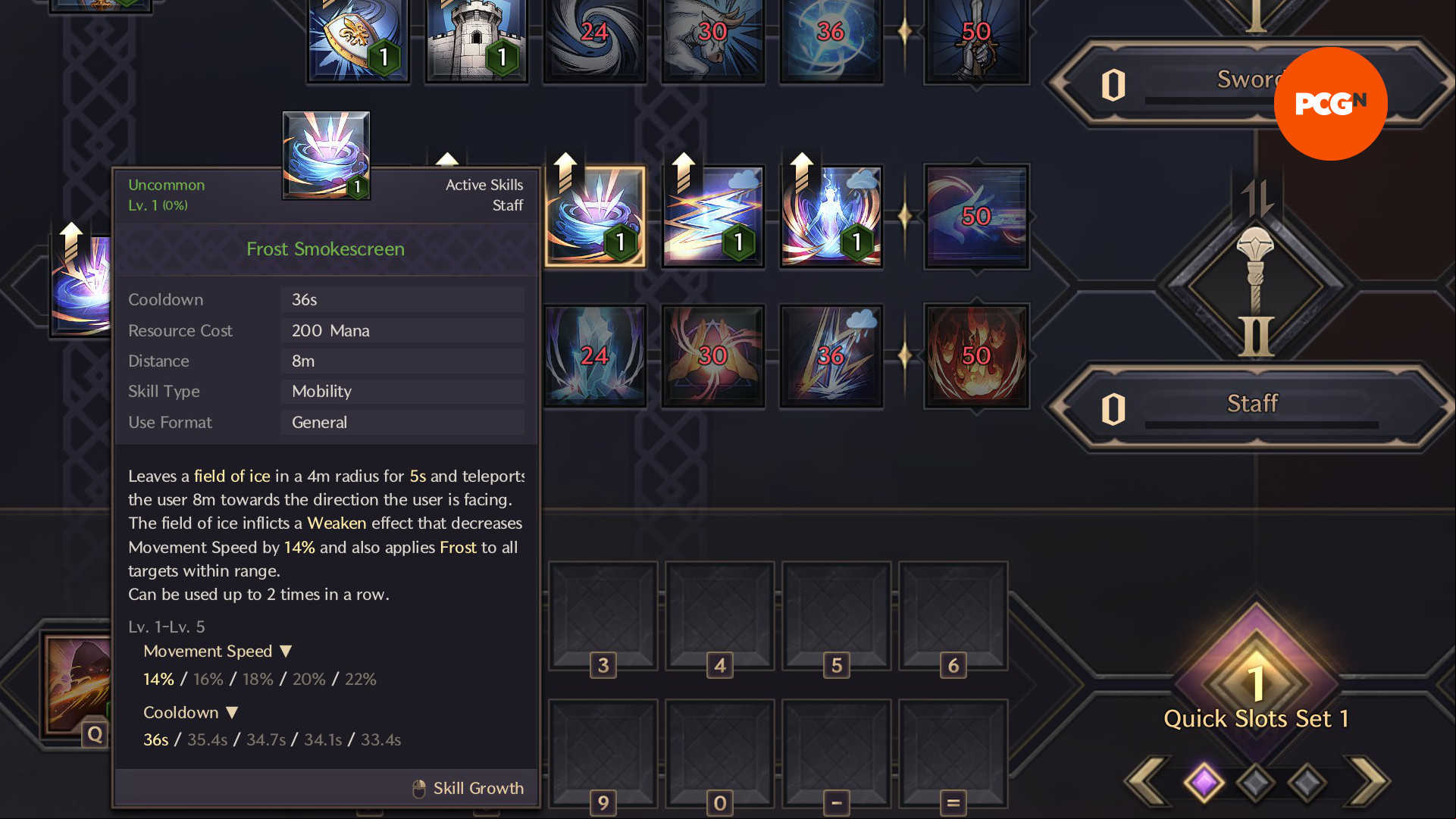Go to the next quick slots set arrow
Screen dimensions: 1456x819
(x=1369, y=781)
